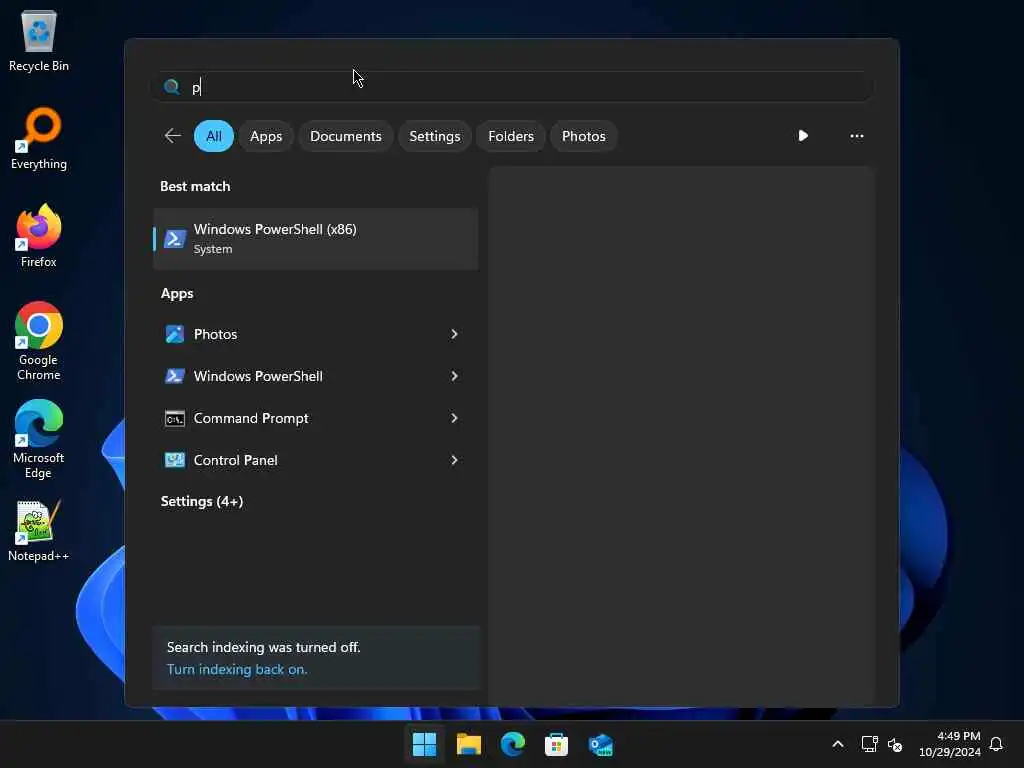The image size is (1024, 768).
Task: Click the search magnifier icon
Action: tap(172, 87)
